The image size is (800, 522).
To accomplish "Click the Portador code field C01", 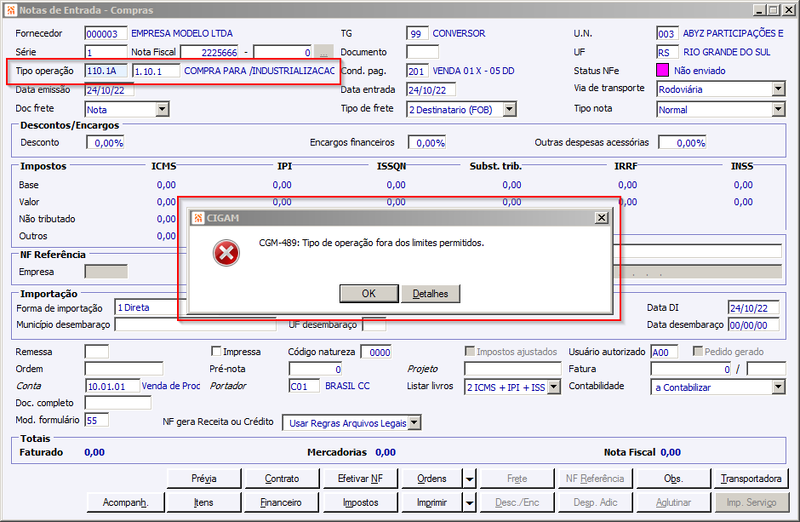I will (304, 386).
